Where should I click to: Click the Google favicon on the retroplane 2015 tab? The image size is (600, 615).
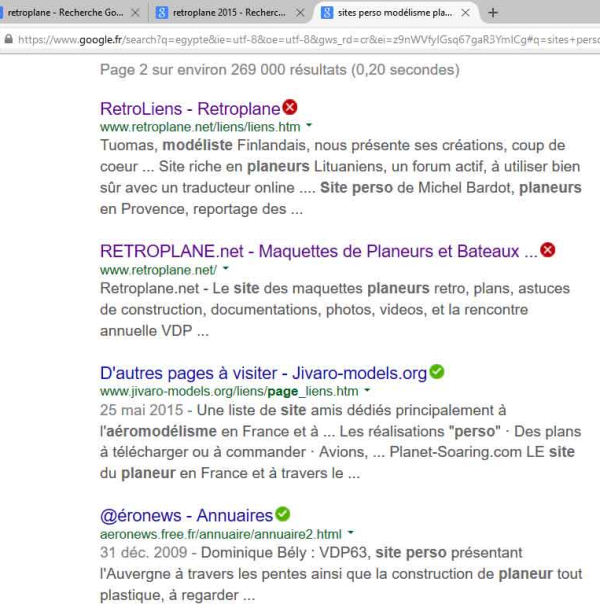[162, 13]
